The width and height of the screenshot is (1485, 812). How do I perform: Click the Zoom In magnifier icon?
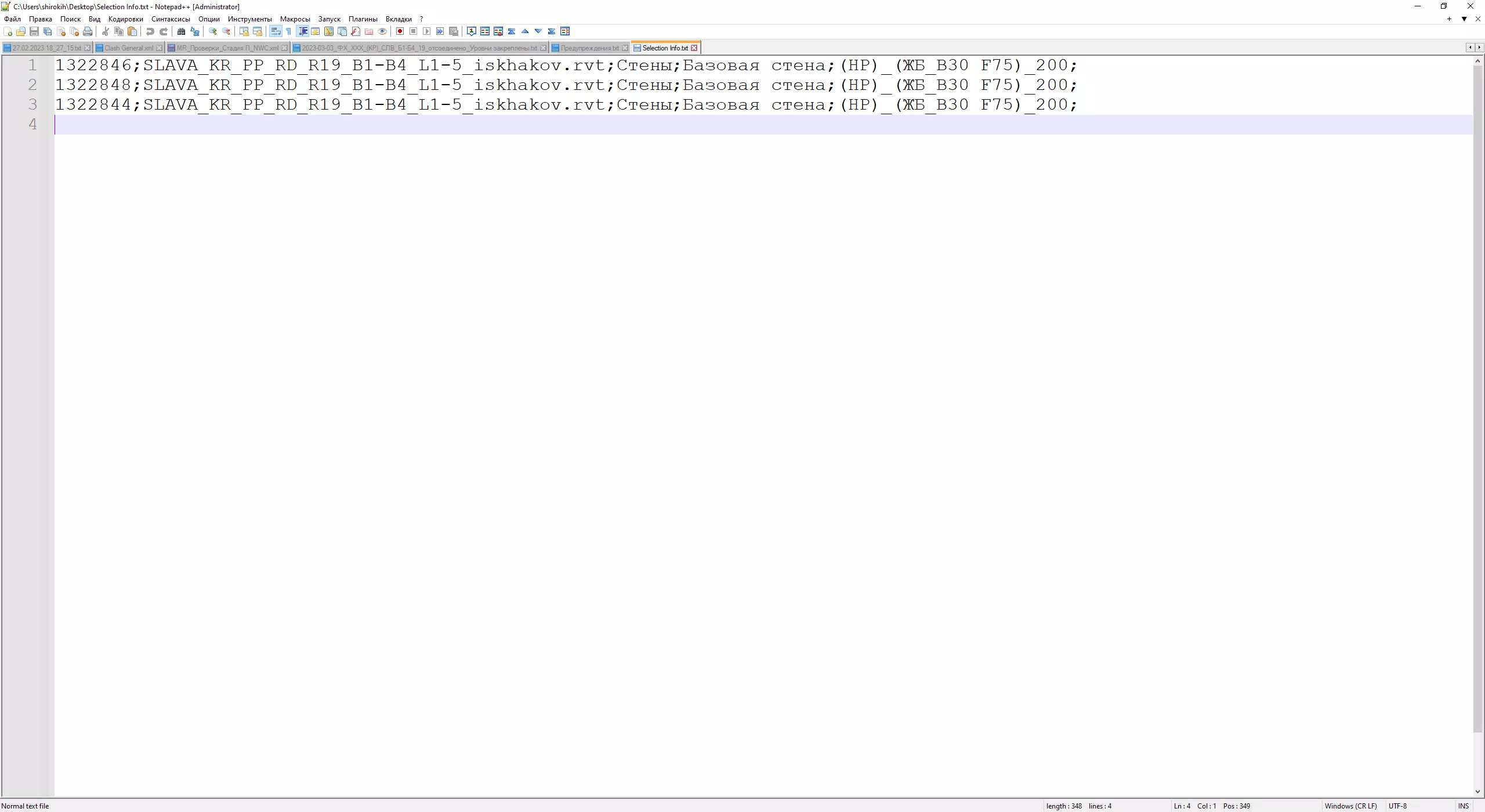click(213, 31)
